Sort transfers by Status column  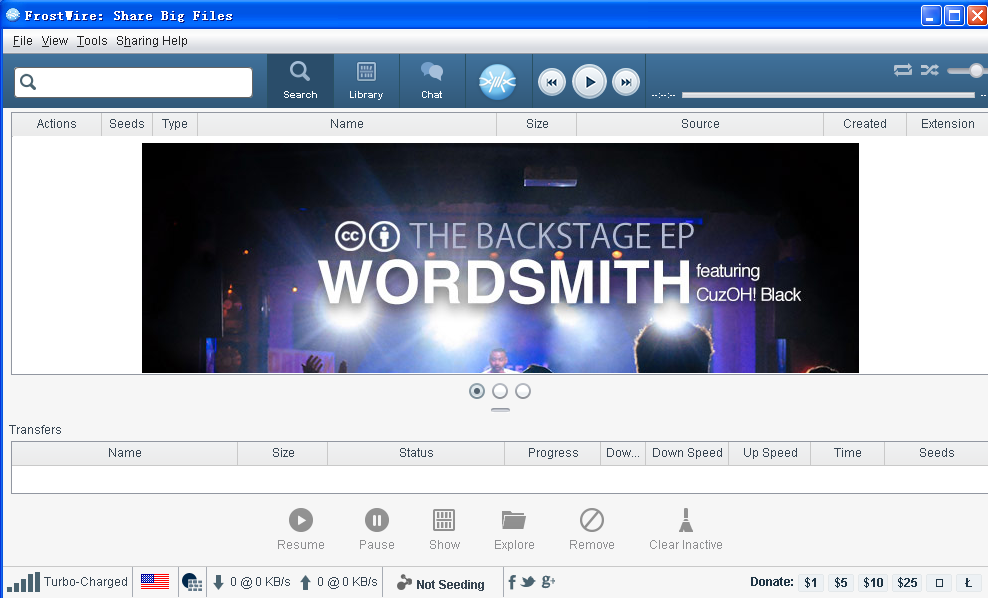tap(416, 453)
